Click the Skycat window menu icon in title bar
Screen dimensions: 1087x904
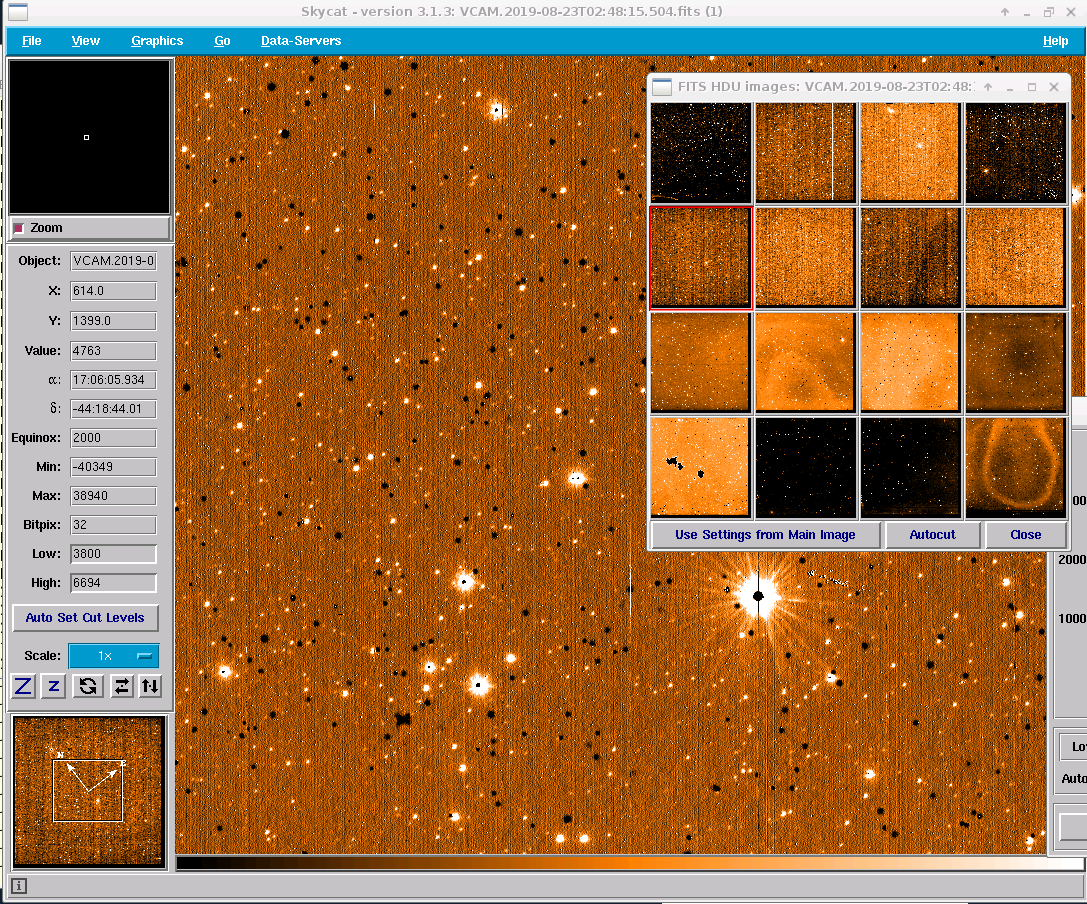point(16,12)
